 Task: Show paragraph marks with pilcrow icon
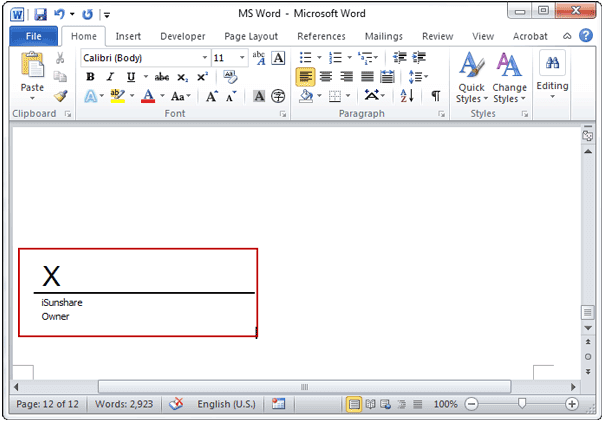click(435, 96)
